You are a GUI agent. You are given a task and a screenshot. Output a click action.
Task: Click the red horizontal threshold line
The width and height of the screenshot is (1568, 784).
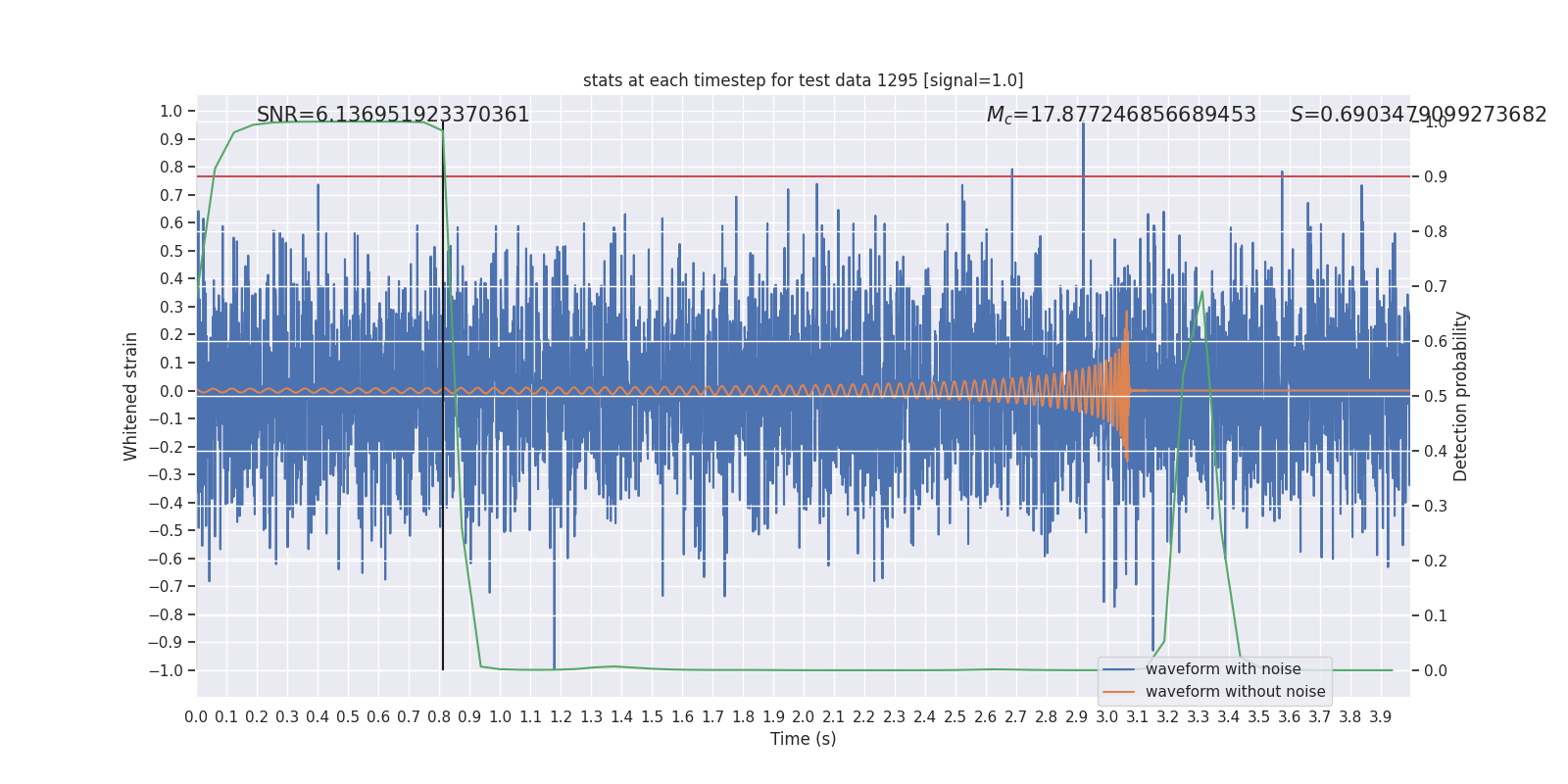point(686,177)
